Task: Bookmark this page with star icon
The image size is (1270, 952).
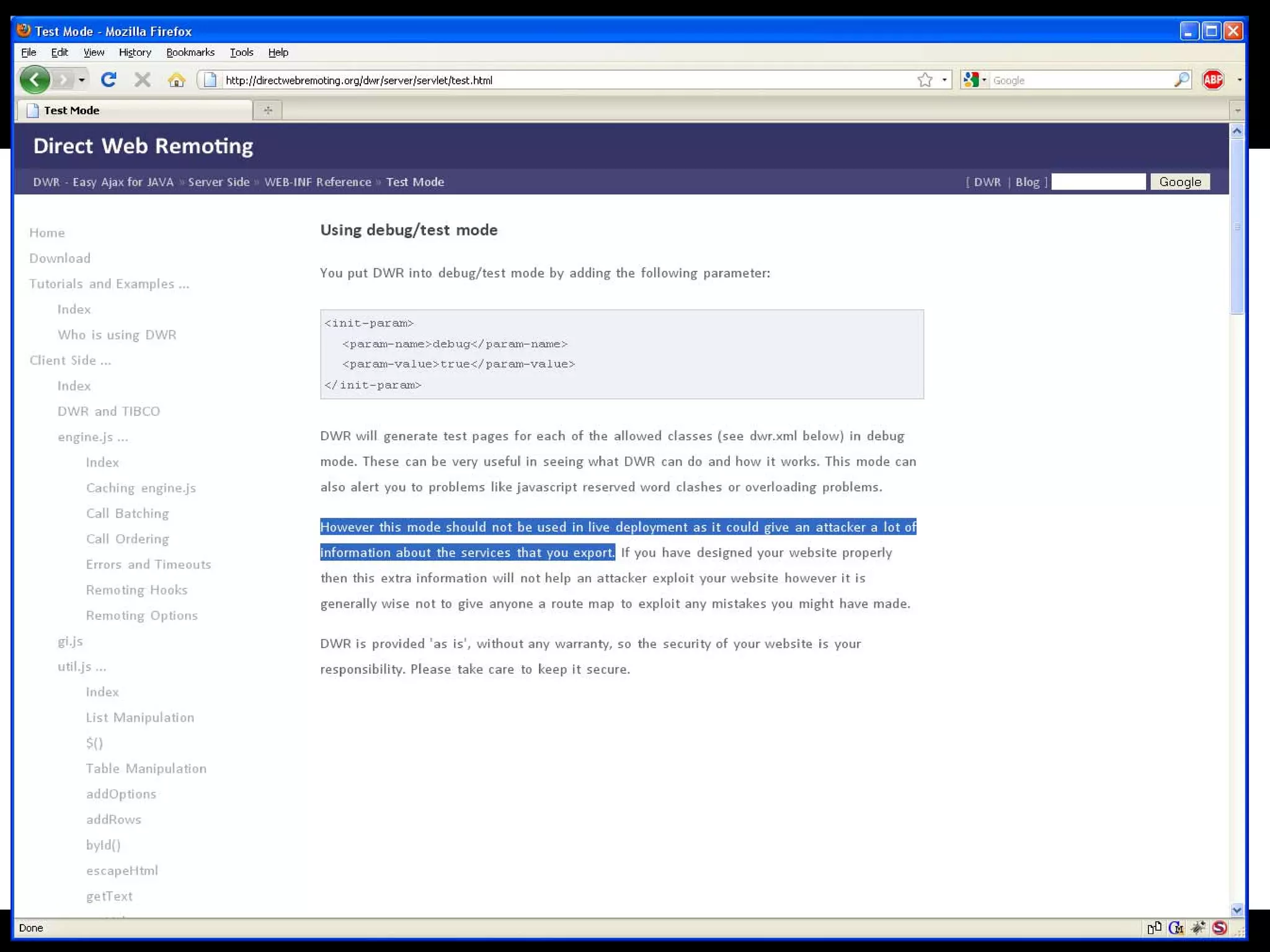Action: (925, 80)
